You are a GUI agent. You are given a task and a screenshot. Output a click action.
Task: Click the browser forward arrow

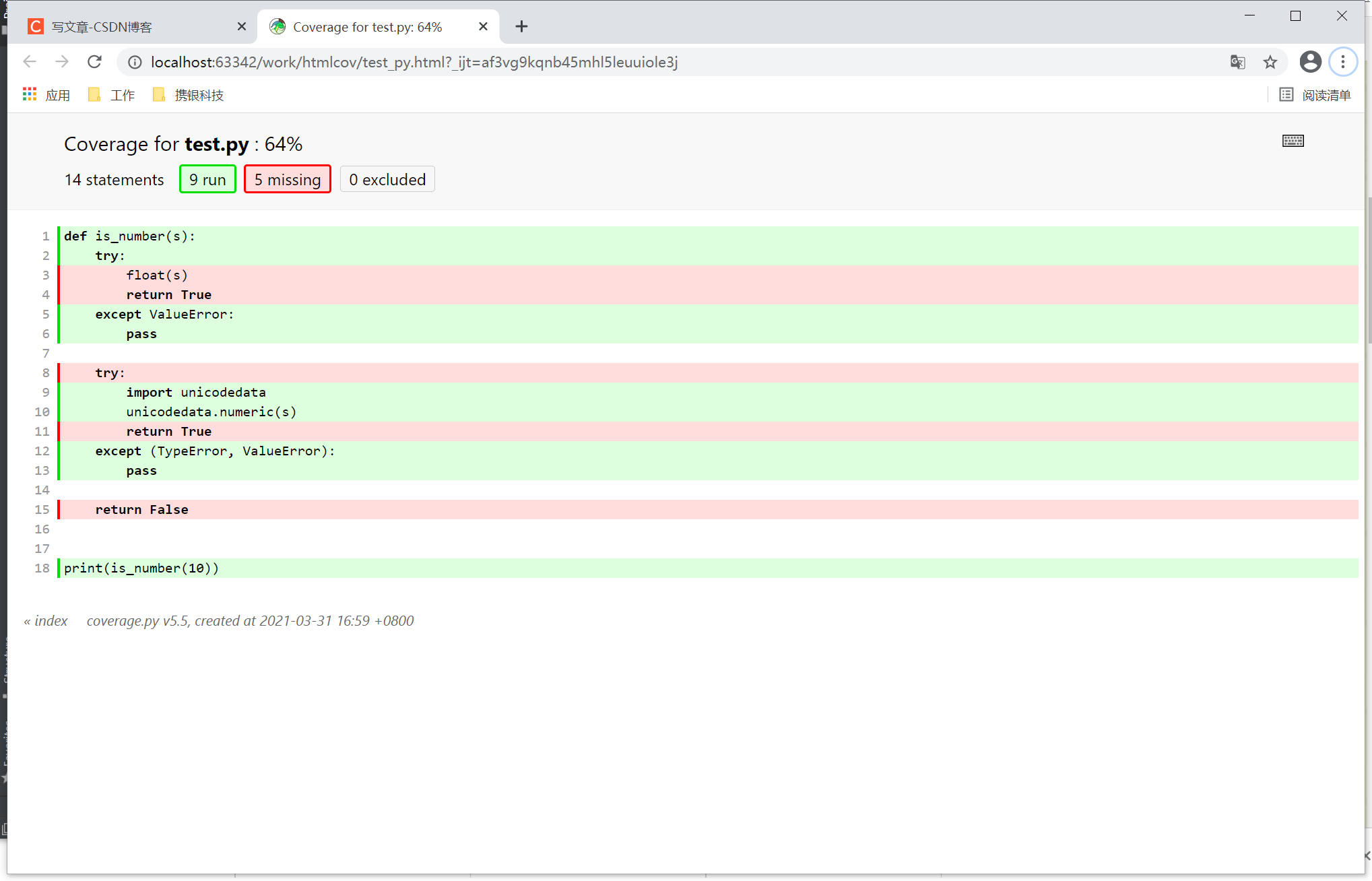pyautogui.click(x=62, y=62)
